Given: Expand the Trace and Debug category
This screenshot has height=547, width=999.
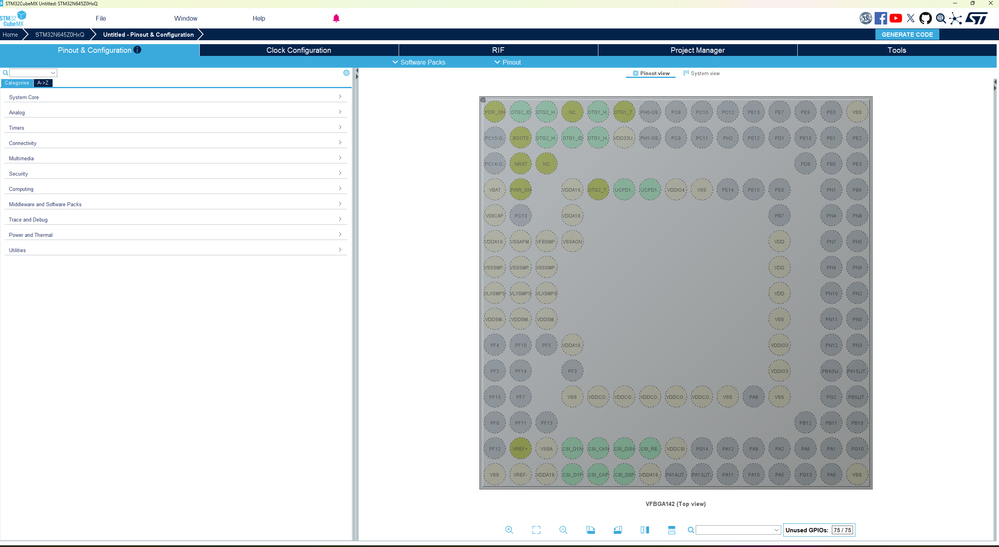Looking at the screenshot, I should tap(175, 219).
